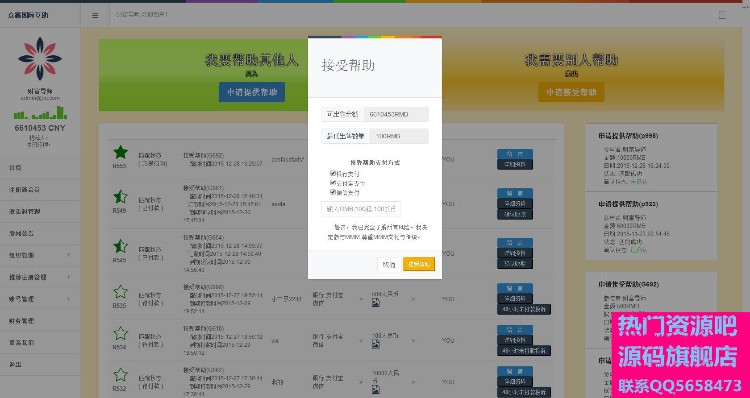Click the 申请提供帮助(p923) card title

pos(628,204)
